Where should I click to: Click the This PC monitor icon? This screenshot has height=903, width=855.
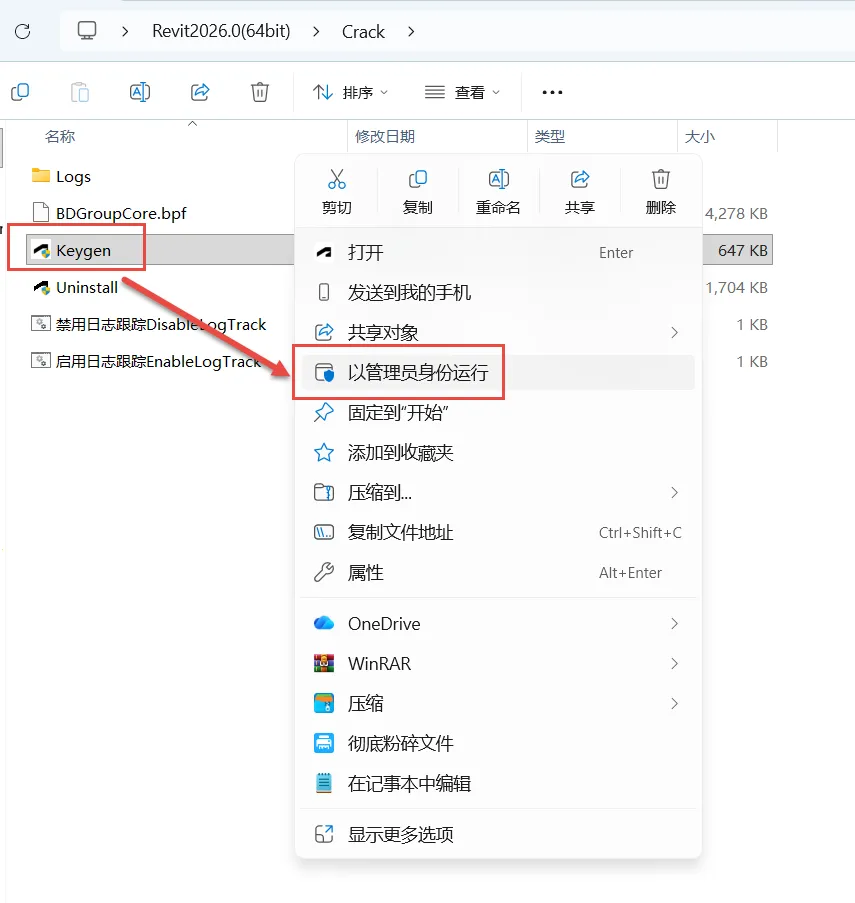click(87, 31)
